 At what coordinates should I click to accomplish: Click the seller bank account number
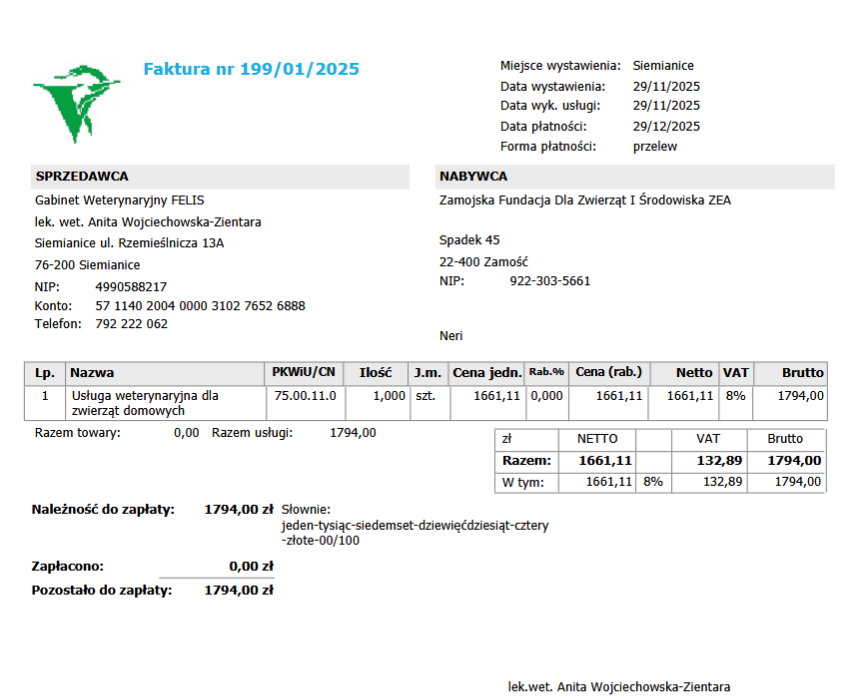[200, 306]
